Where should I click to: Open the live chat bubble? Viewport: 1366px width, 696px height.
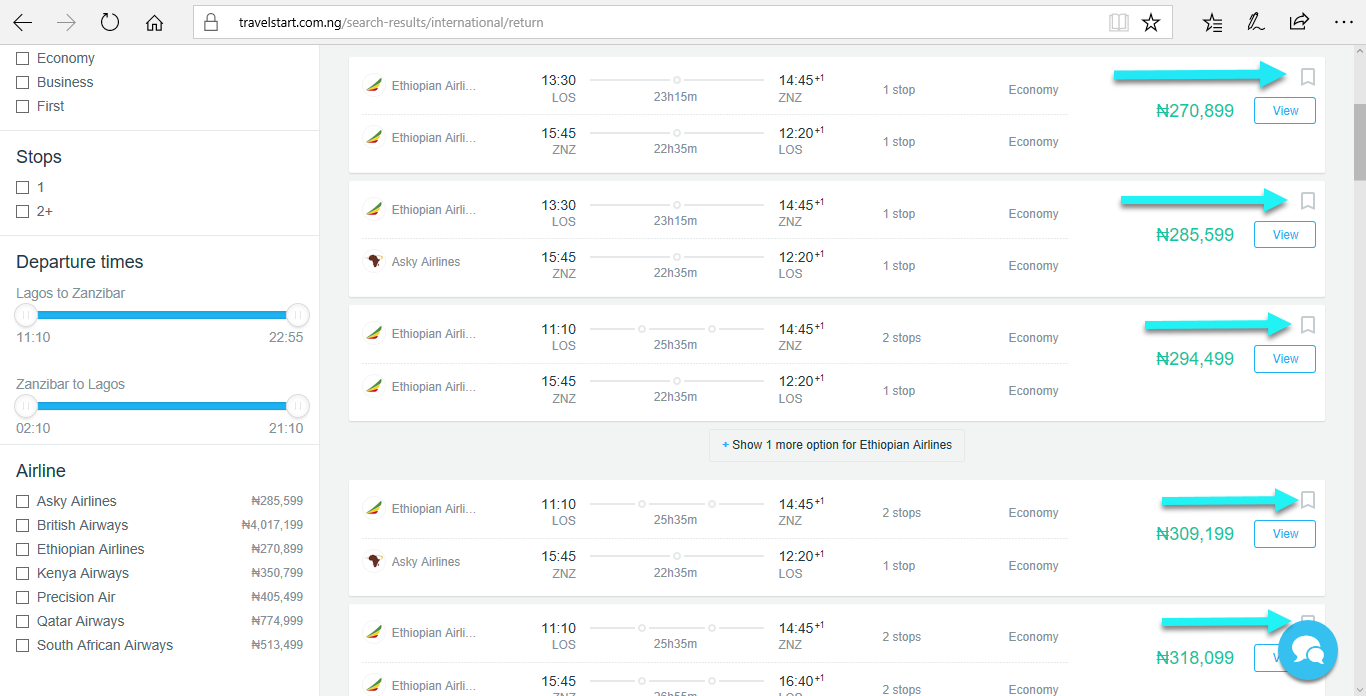(x=1308, y=651)
